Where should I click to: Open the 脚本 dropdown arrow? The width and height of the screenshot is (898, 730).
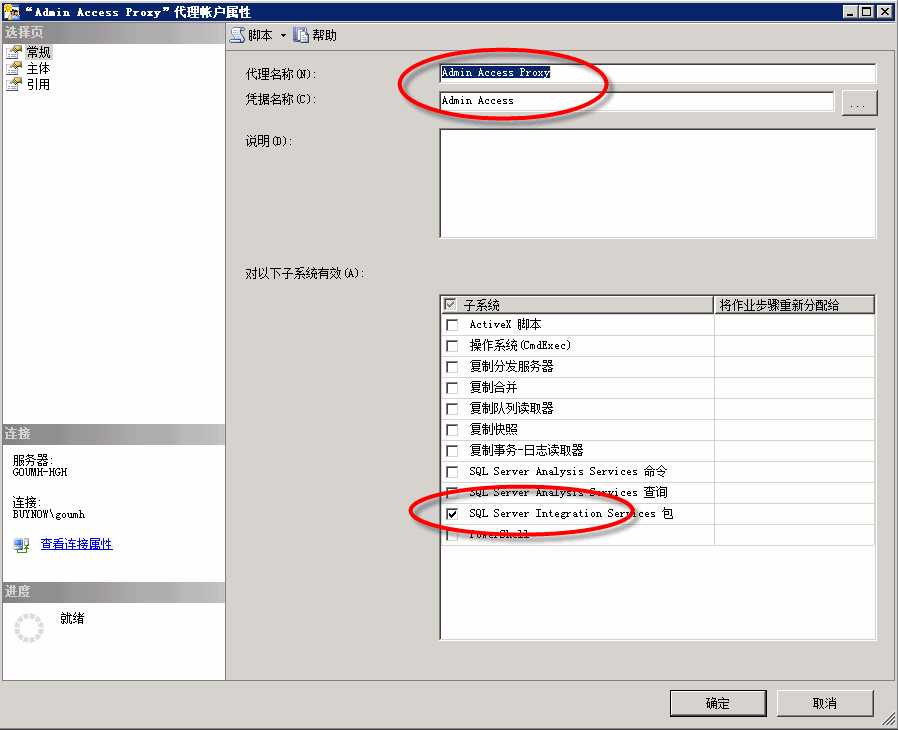[x=283, y=35]
